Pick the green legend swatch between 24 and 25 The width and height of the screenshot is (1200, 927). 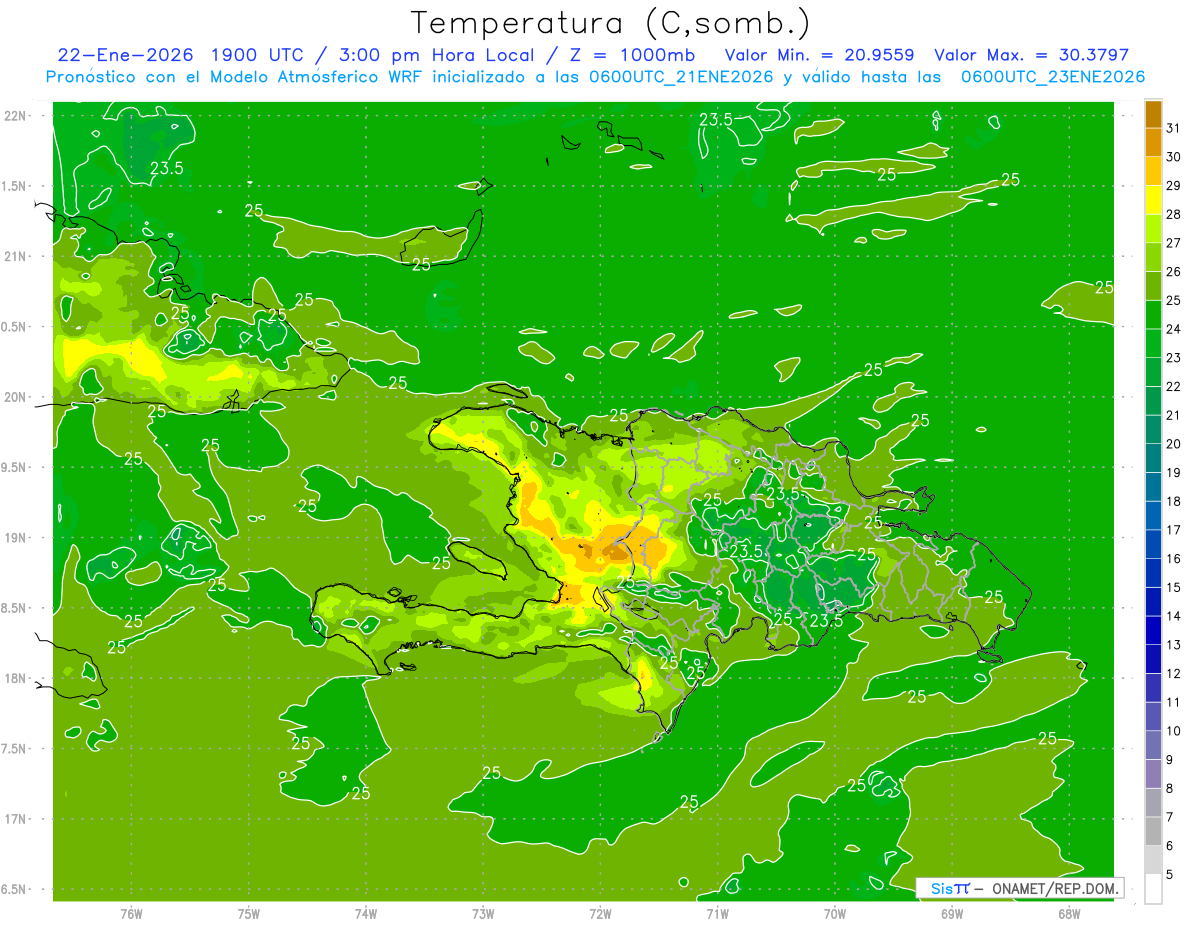(x=1153, y=315)
